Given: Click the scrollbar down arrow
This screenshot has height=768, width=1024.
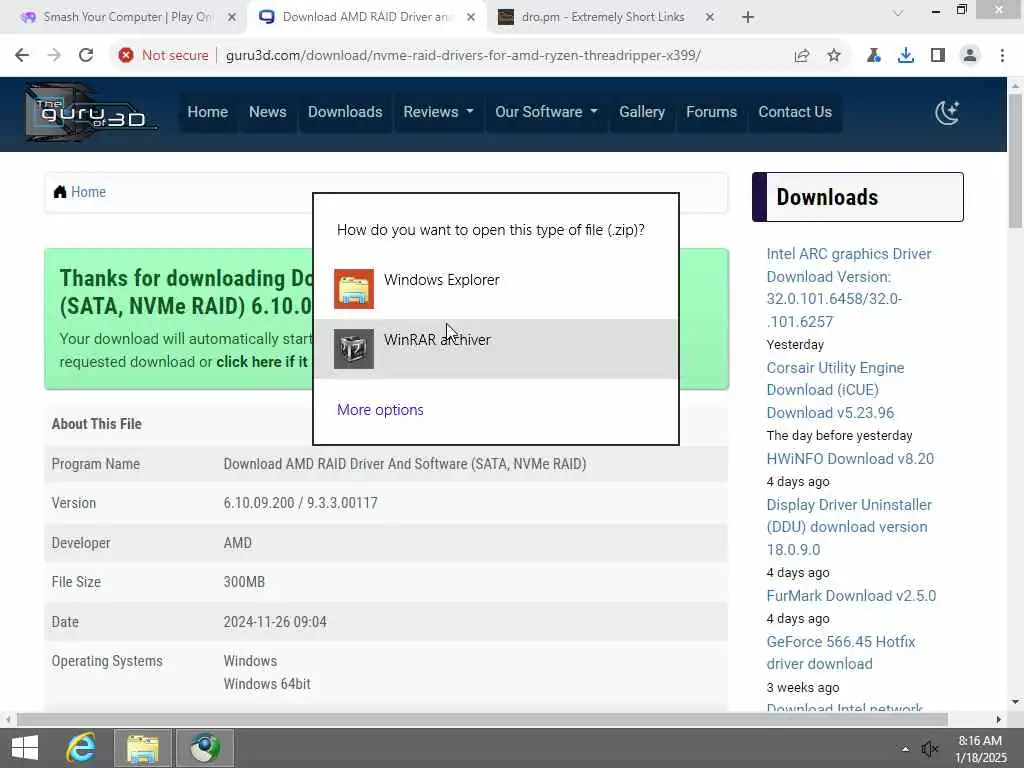Looking at the screenshot, I should click(1015, 702).
